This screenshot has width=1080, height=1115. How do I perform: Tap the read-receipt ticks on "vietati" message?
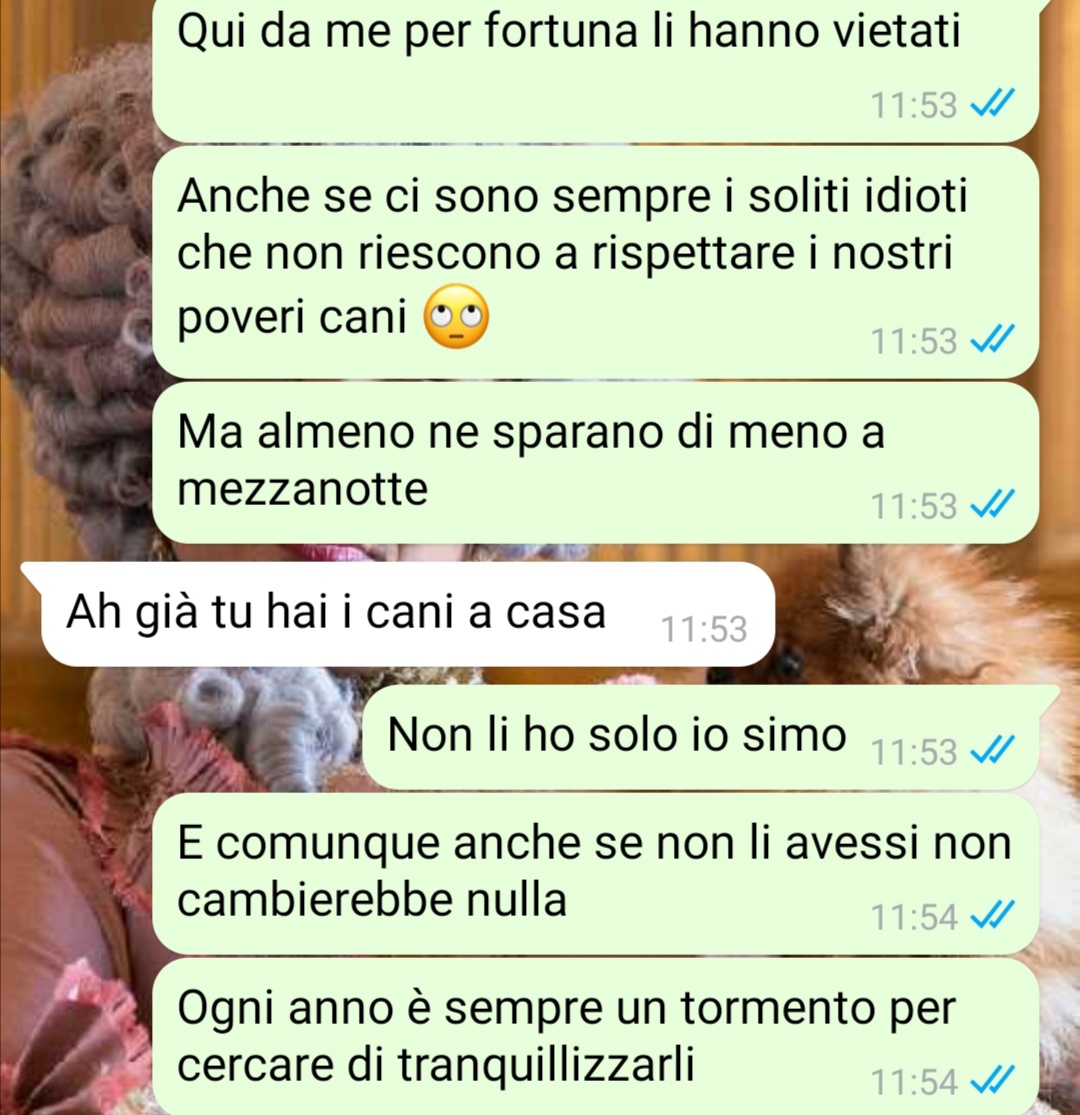pos(993,104)
